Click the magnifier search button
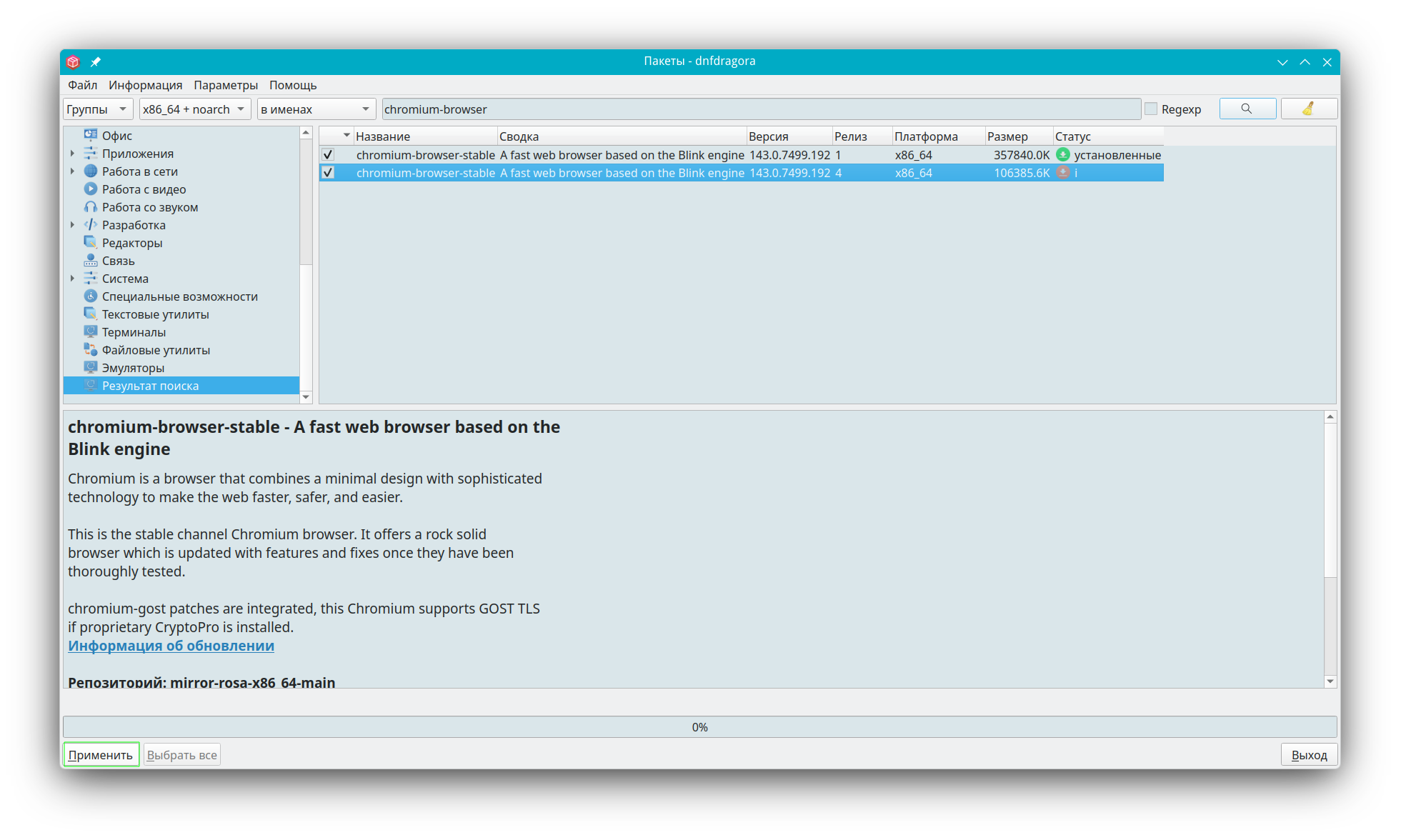The width and height of the screenshot is (1401, 840). [1247, 109]
